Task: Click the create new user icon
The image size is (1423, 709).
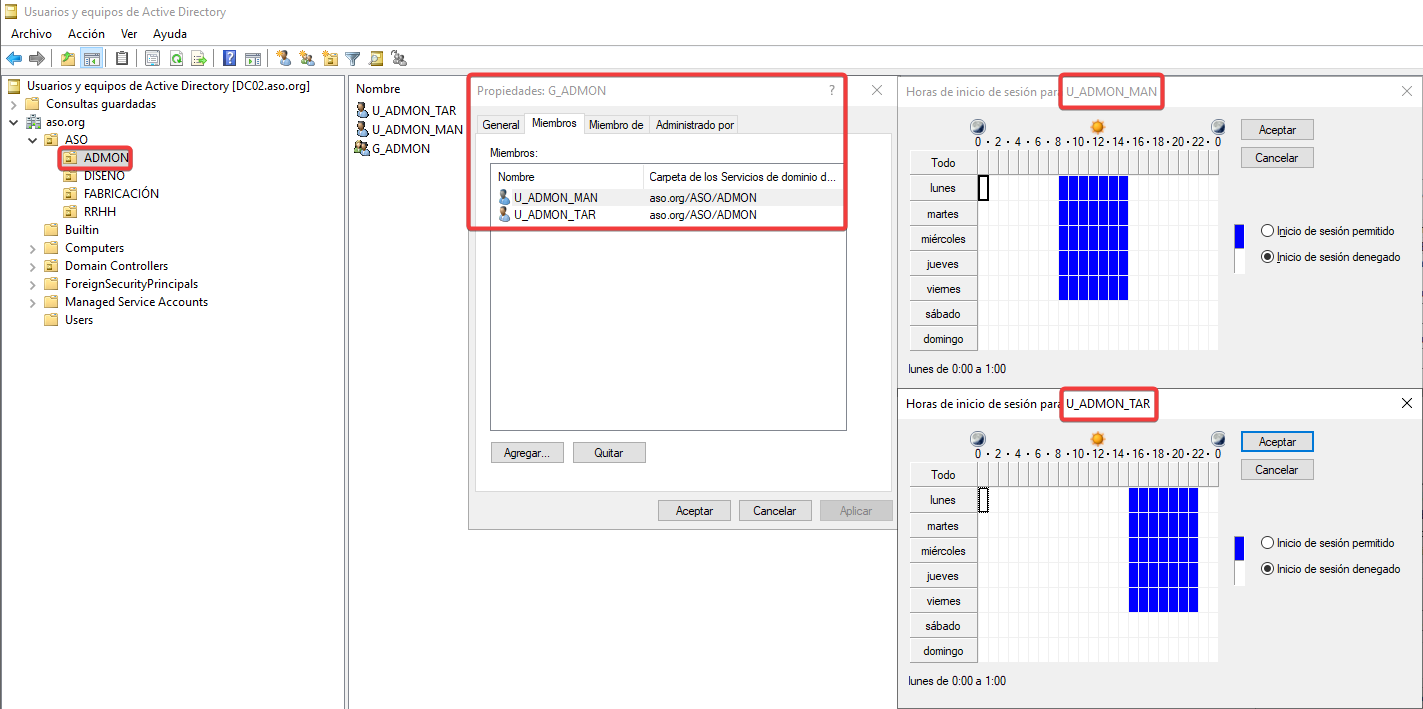Action: click(284, 59)
